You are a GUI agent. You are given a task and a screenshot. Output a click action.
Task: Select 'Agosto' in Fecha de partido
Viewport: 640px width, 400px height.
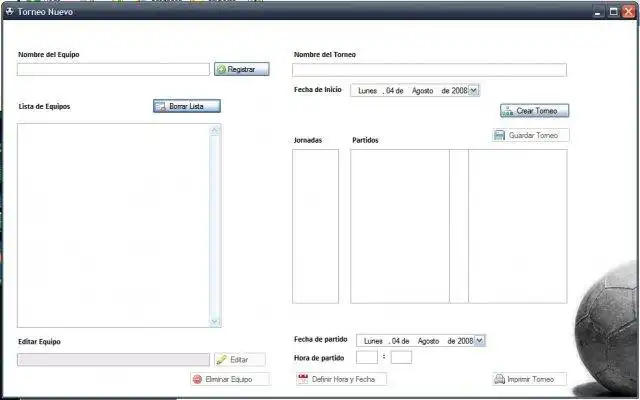click(x=428, y=341)
